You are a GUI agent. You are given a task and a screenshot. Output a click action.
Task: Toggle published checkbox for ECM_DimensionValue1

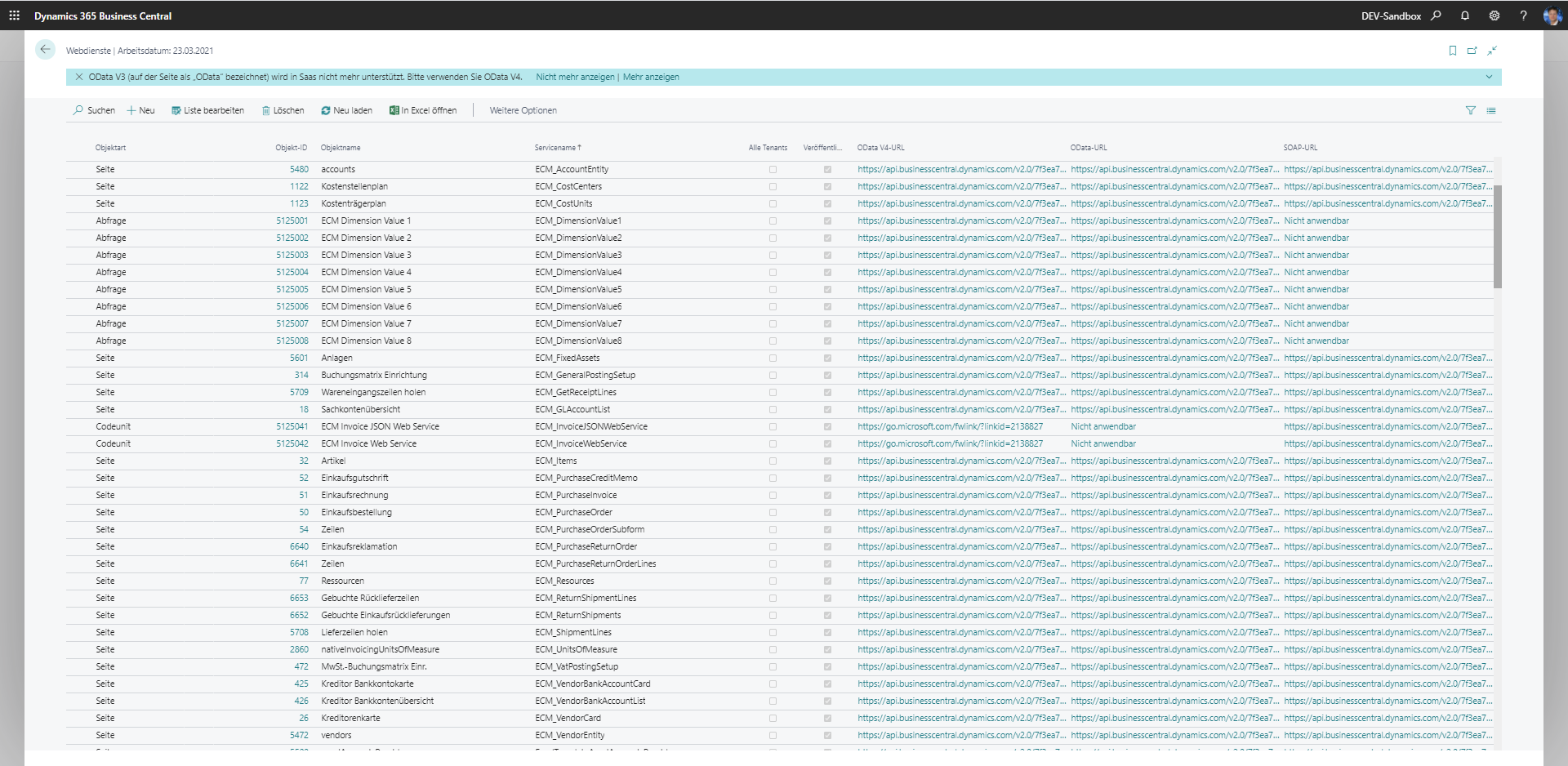(x=827, y=221)
